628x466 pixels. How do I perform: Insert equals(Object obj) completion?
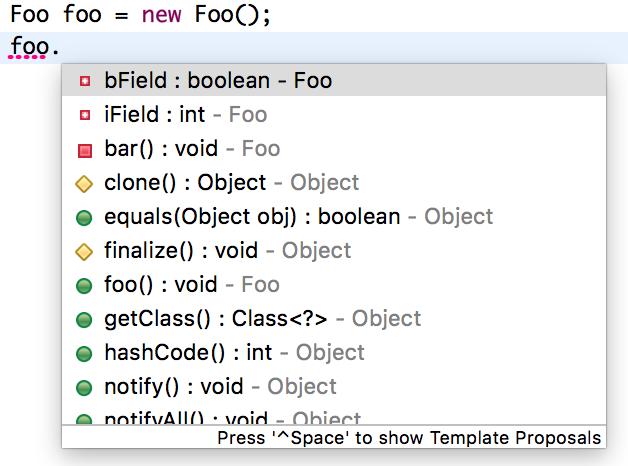tap(298, 217)
